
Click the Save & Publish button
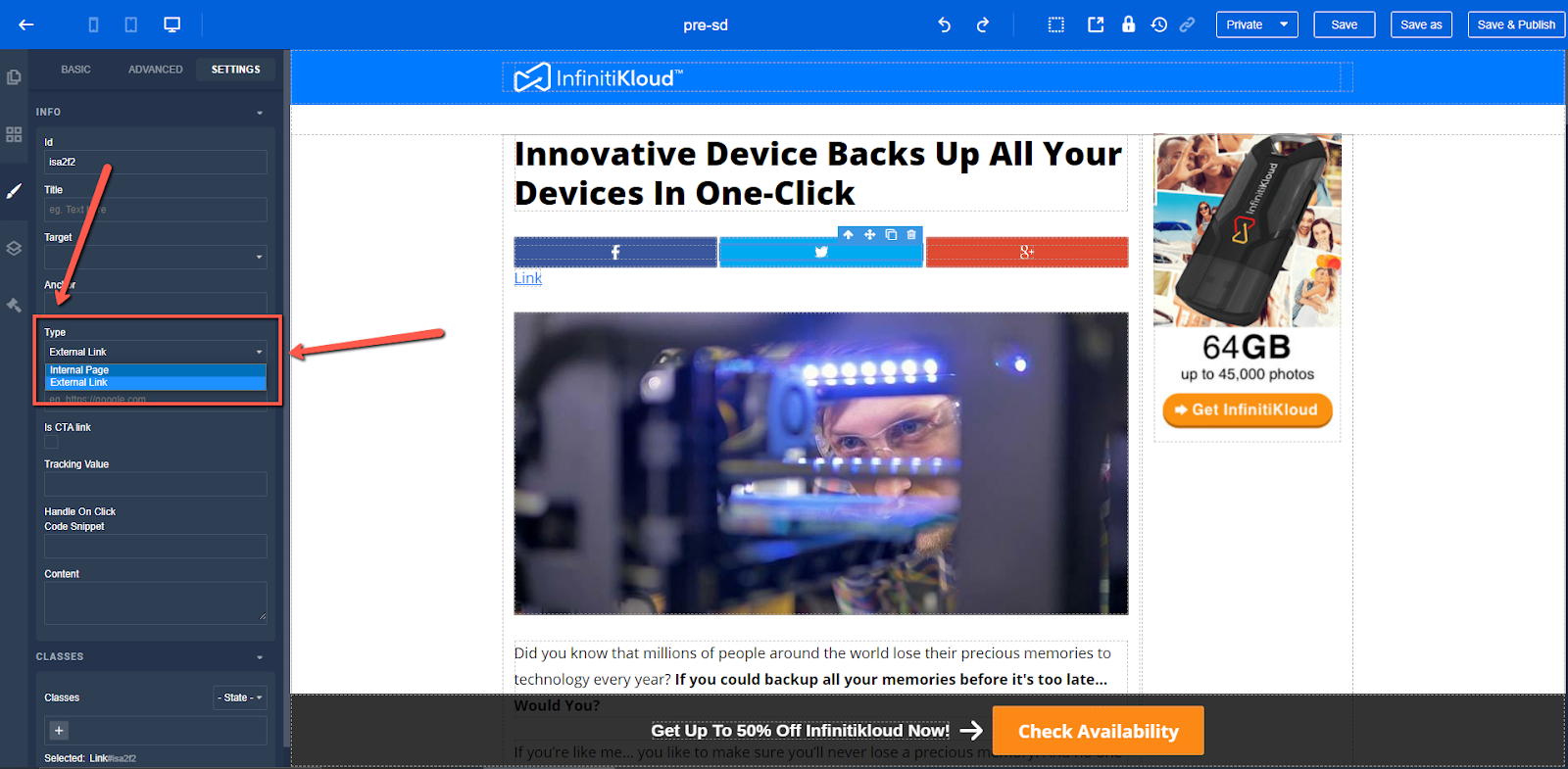(x=1516, y=24)
